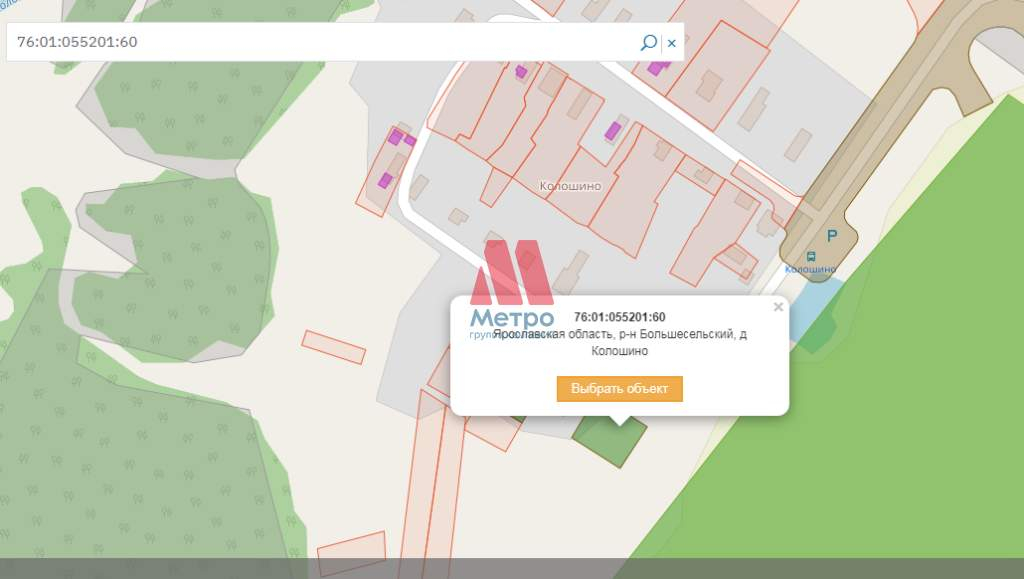
Task: Click the purple building nearest the Колошино label
Action: pyautogui.click(x=613, y=131)
